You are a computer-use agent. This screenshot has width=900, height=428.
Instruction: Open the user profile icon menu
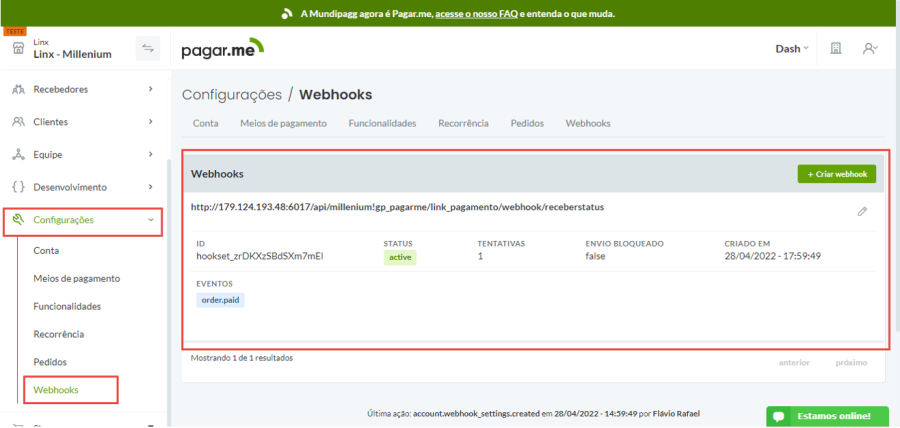coord(870,49)
